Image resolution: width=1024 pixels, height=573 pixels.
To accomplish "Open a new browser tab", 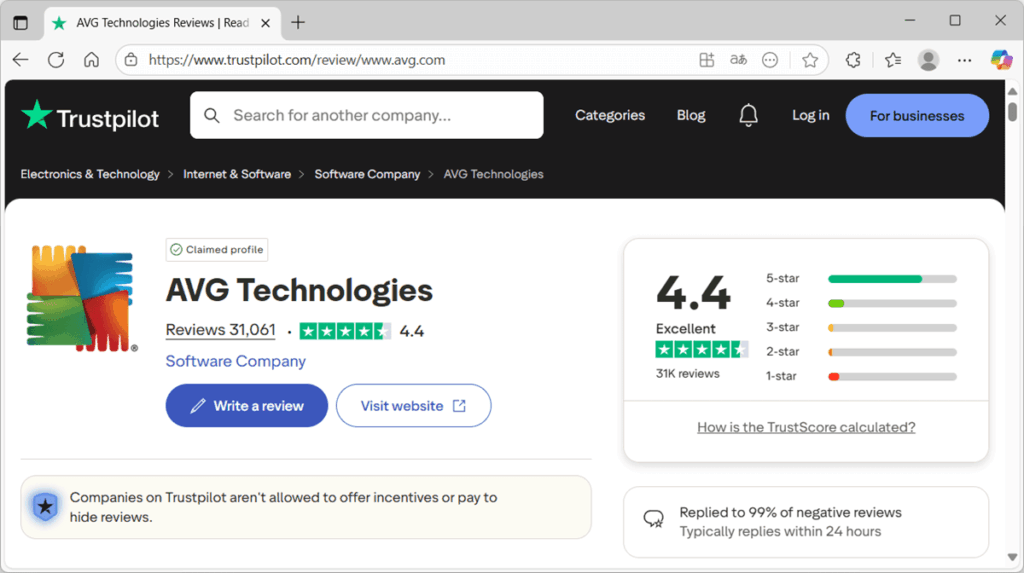I will pos(298,22).
